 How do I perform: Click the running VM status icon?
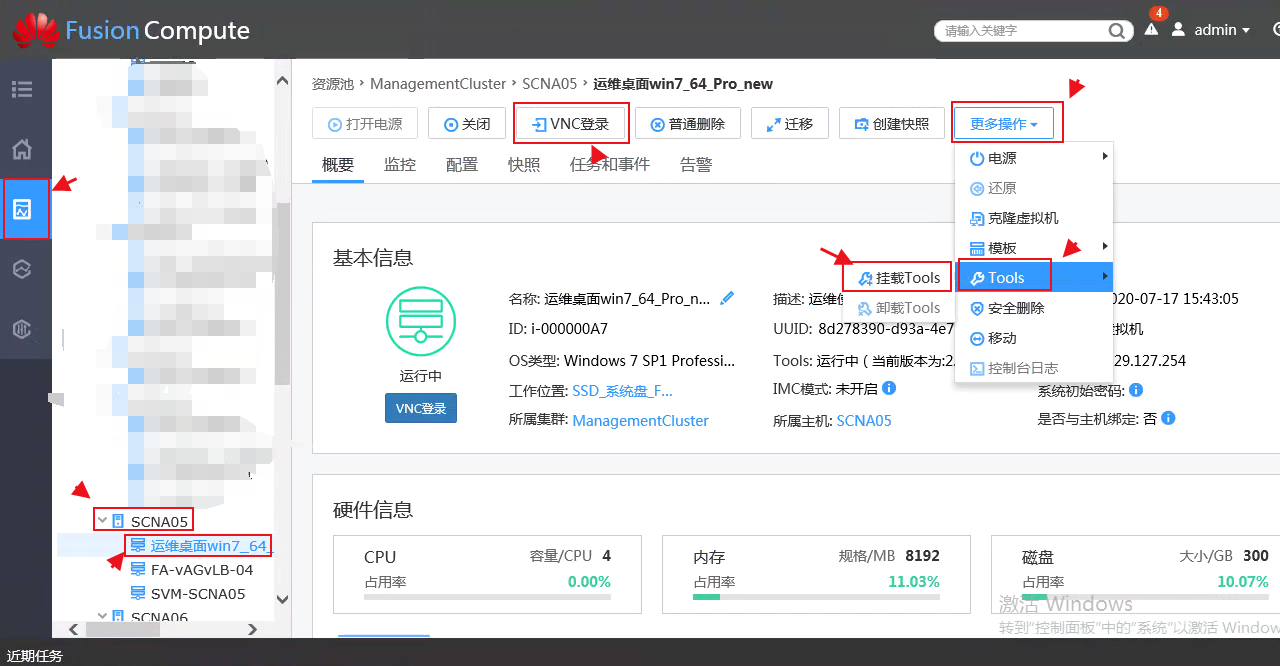[420, 320]
